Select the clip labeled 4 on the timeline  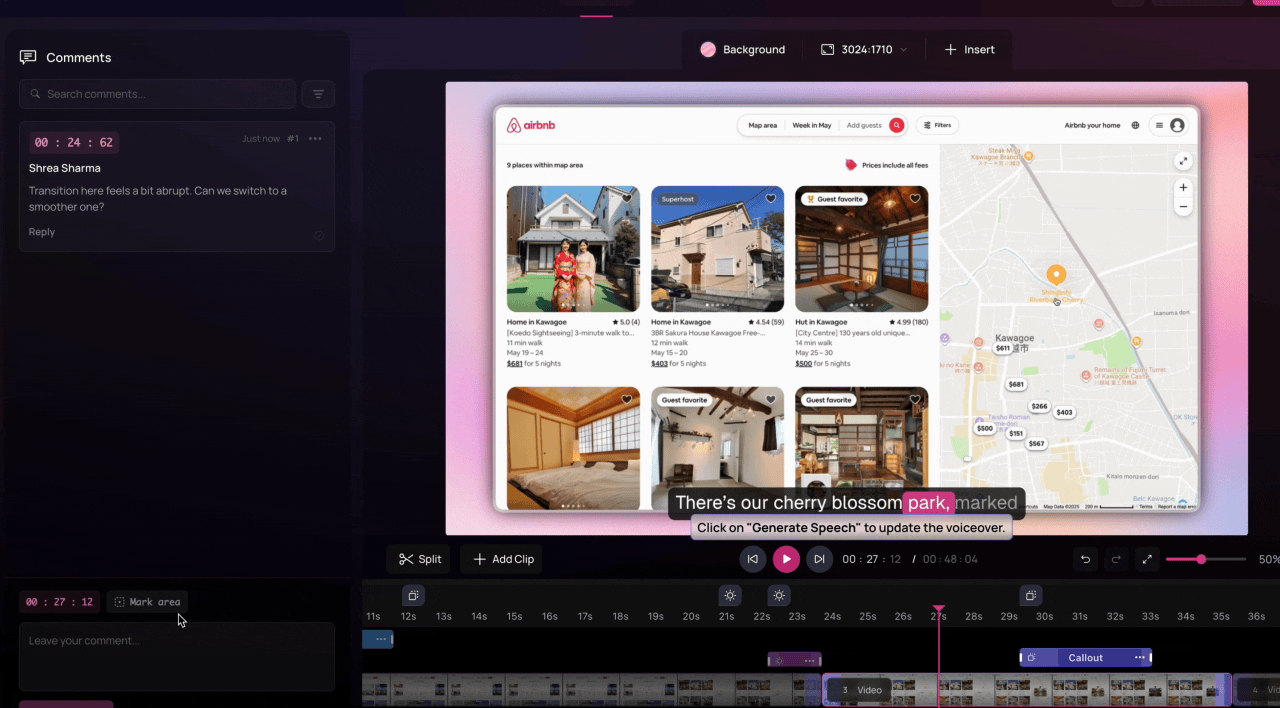click(1257, 690)
